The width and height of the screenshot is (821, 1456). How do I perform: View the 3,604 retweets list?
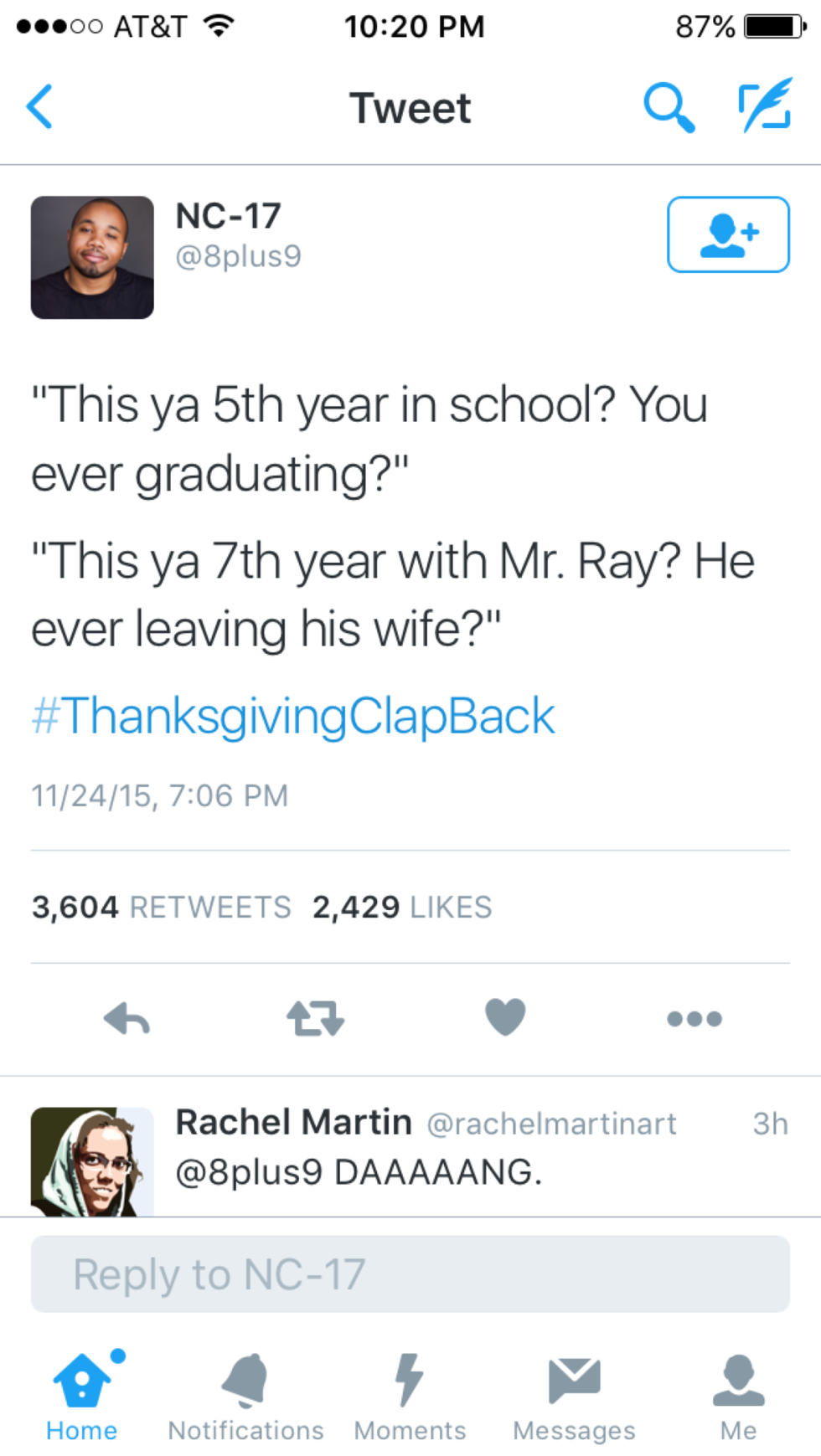click(x=161, y=907)
